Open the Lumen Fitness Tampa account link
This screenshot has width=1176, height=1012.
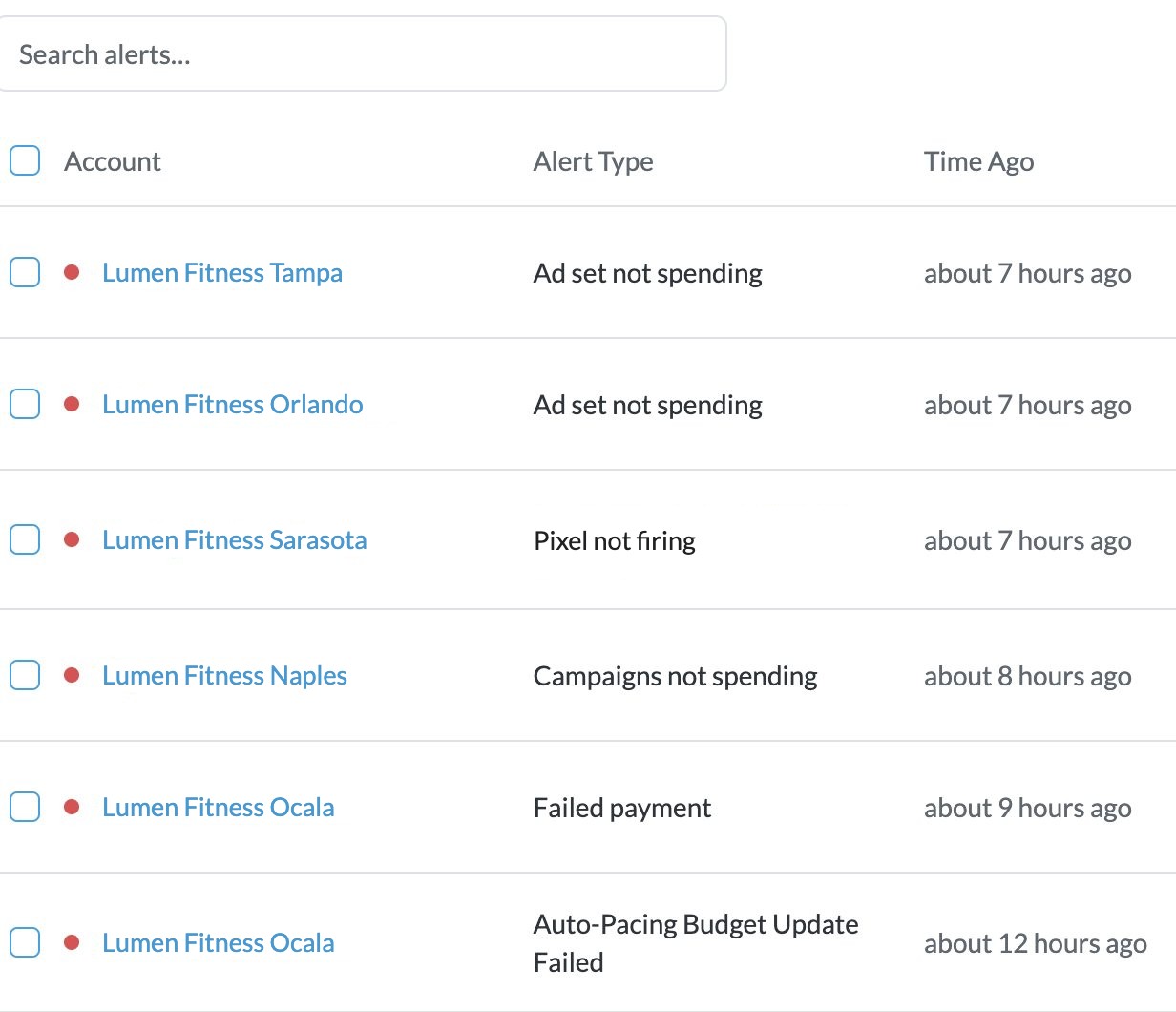pos(222,273)
